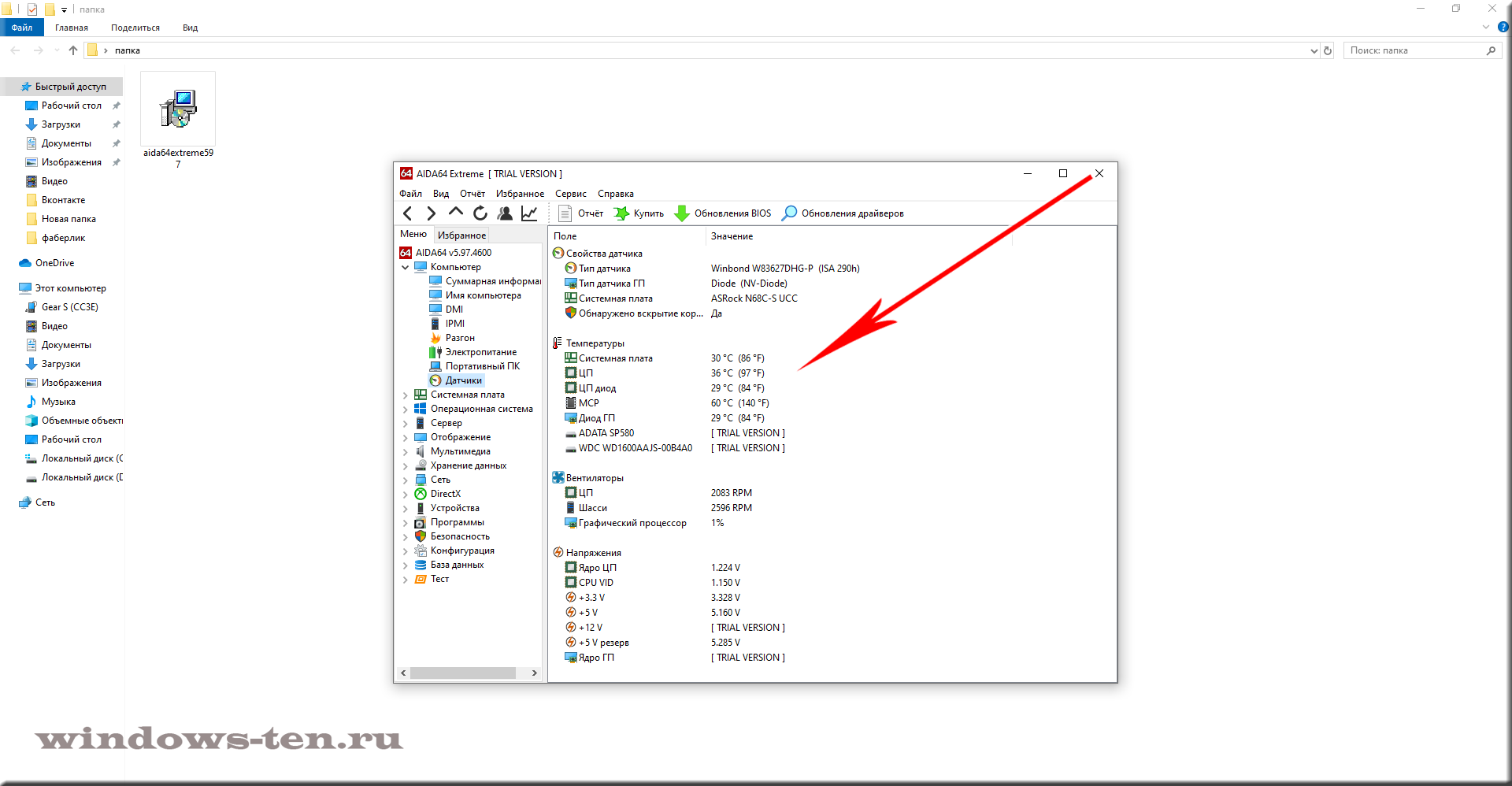Click the Программы tree icon
1512x786 pixels.
(x=421, y=522)
